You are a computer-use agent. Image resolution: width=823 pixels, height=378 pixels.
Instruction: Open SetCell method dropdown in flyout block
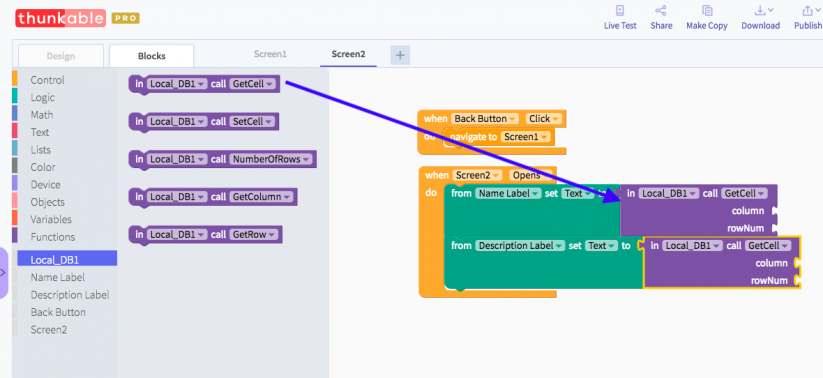[252, 121]
